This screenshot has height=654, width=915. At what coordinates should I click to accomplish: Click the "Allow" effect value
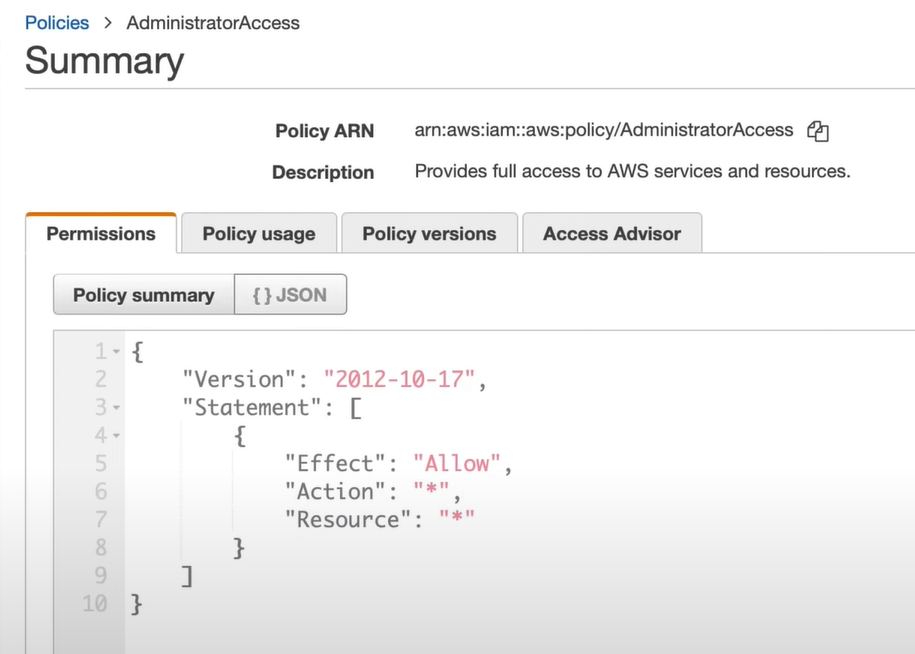point(457,464)
